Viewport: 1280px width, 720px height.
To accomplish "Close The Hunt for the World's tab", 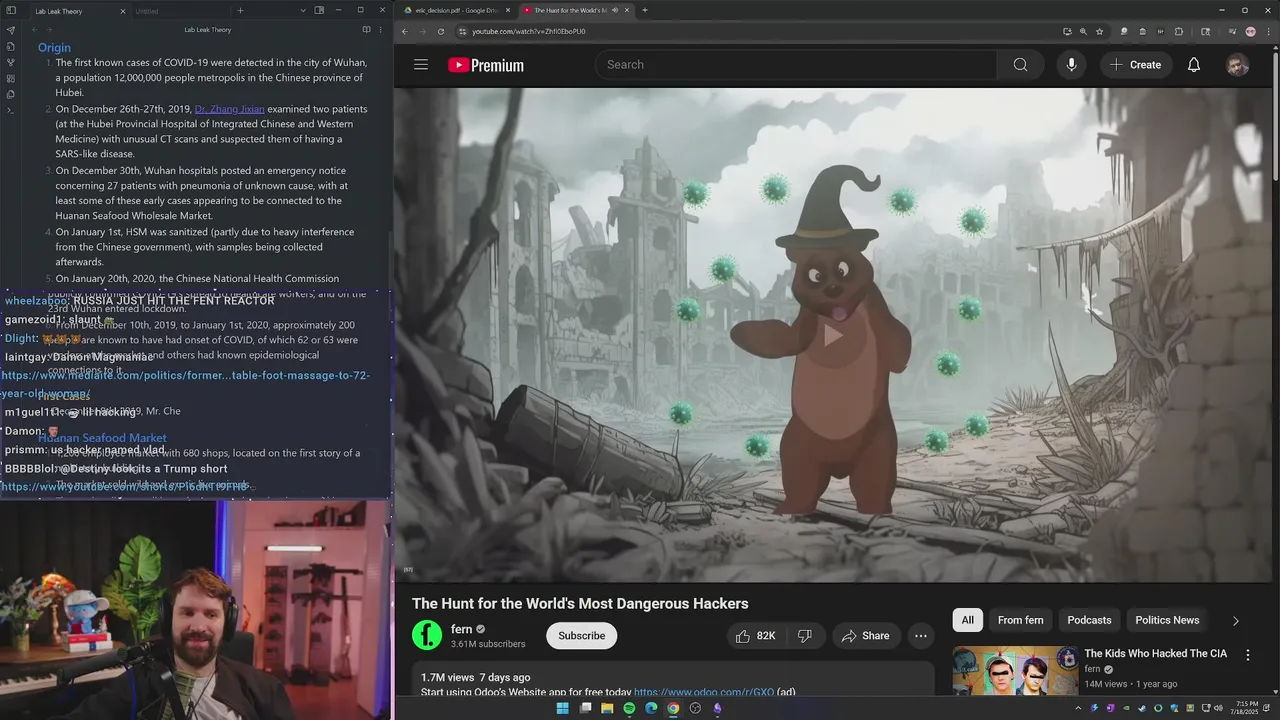I will point(627,10).
